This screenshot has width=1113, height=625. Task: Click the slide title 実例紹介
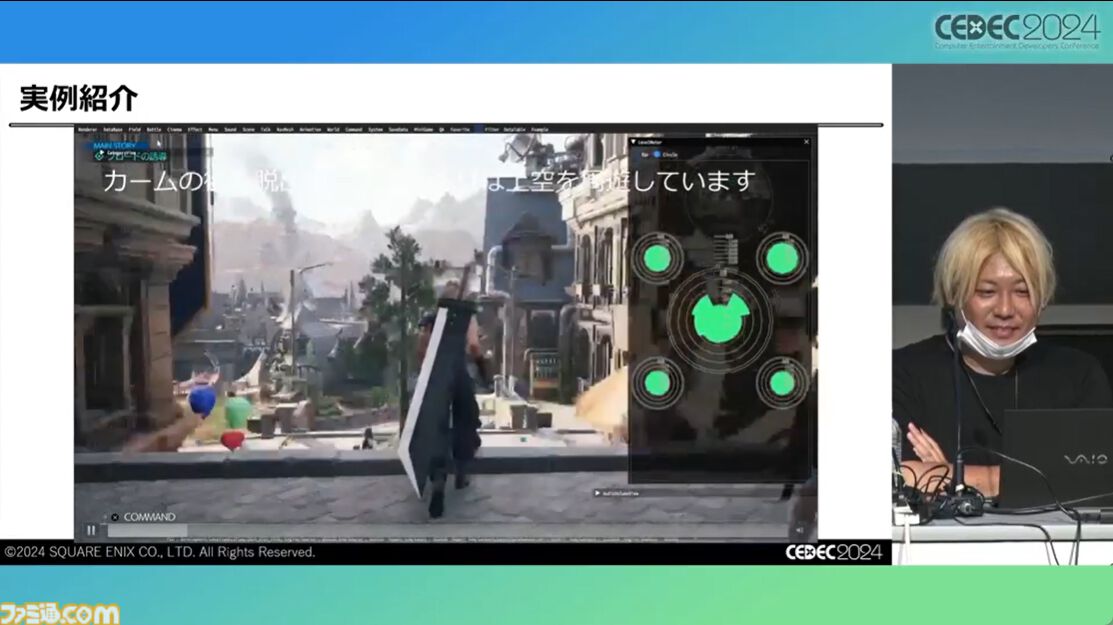tap(78, 98)
